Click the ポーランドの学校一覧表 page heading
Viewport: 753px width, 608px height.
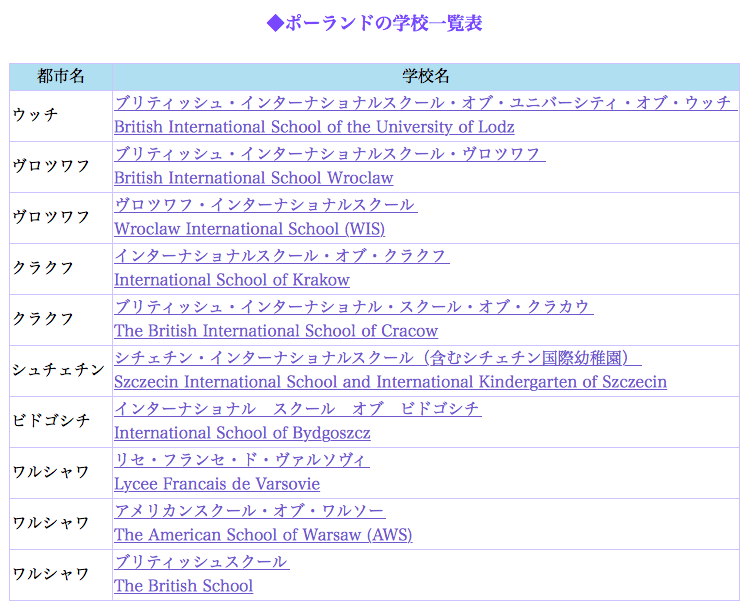[x=375, y=23]
